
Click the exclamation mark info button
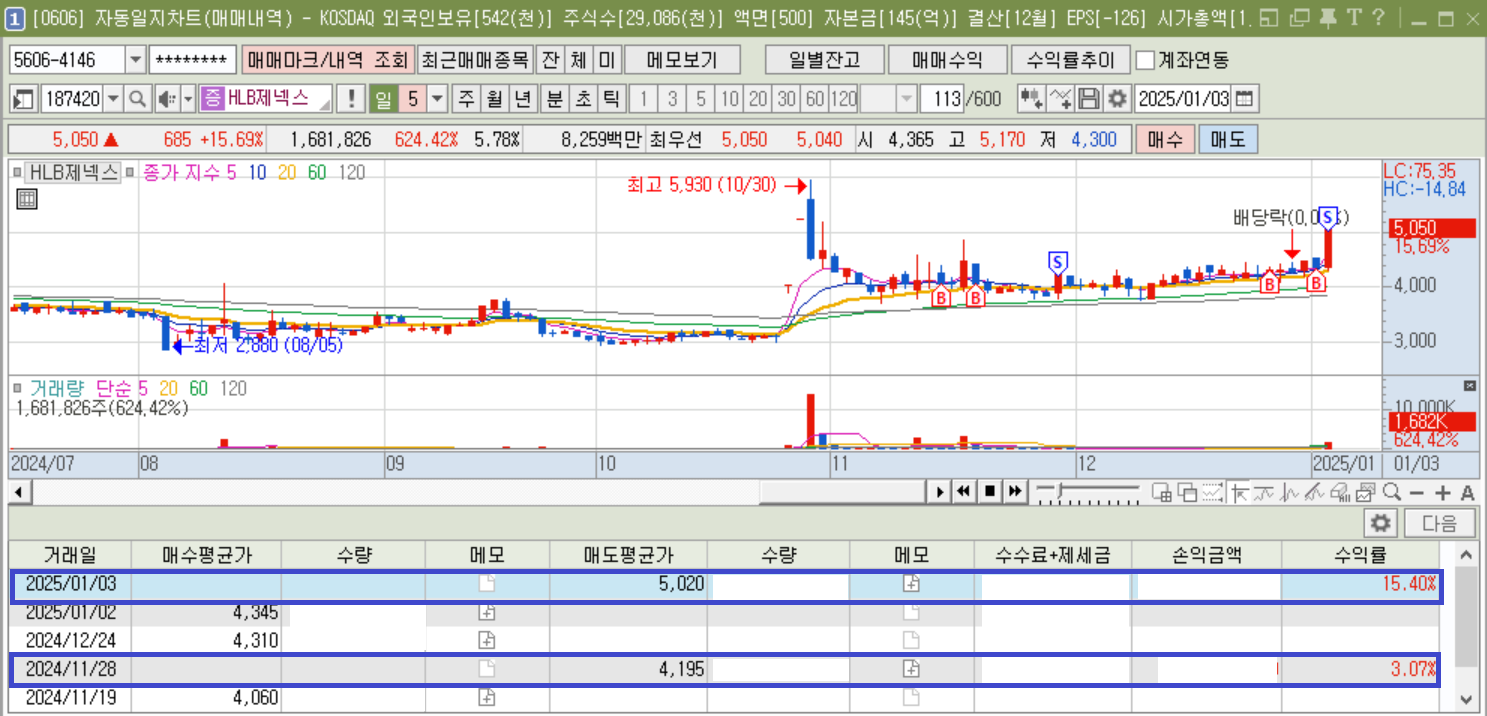[351, 99]
